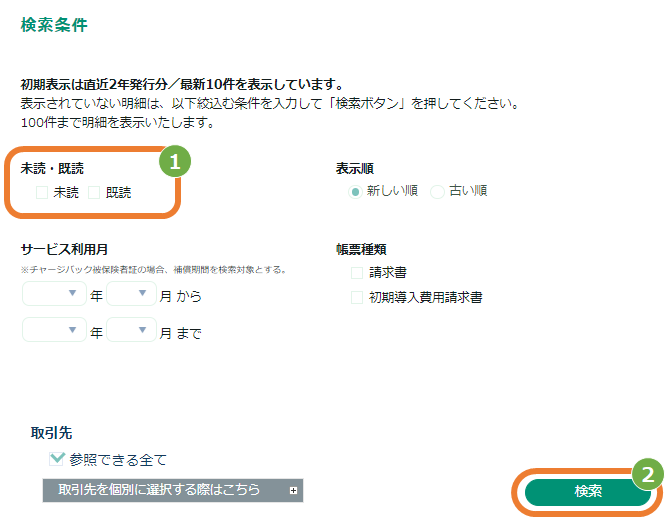Viewport: 668px width, 522px height.
Task: Select the 古い順 radio button
Action: [x=438, y=192]
